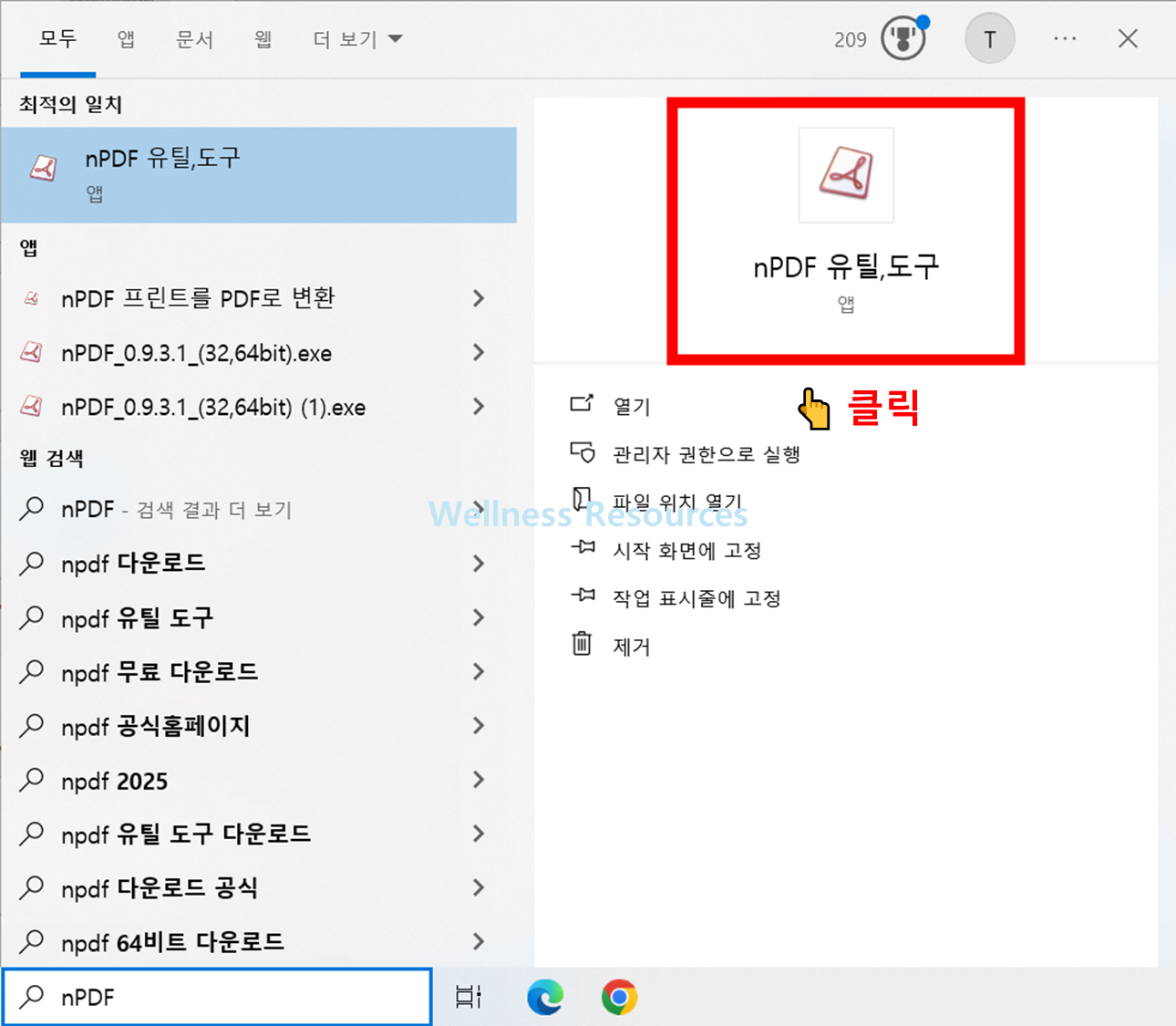
Task: Click search icon beside npdf 공식홈페이지
Action: tap(32, 725)
